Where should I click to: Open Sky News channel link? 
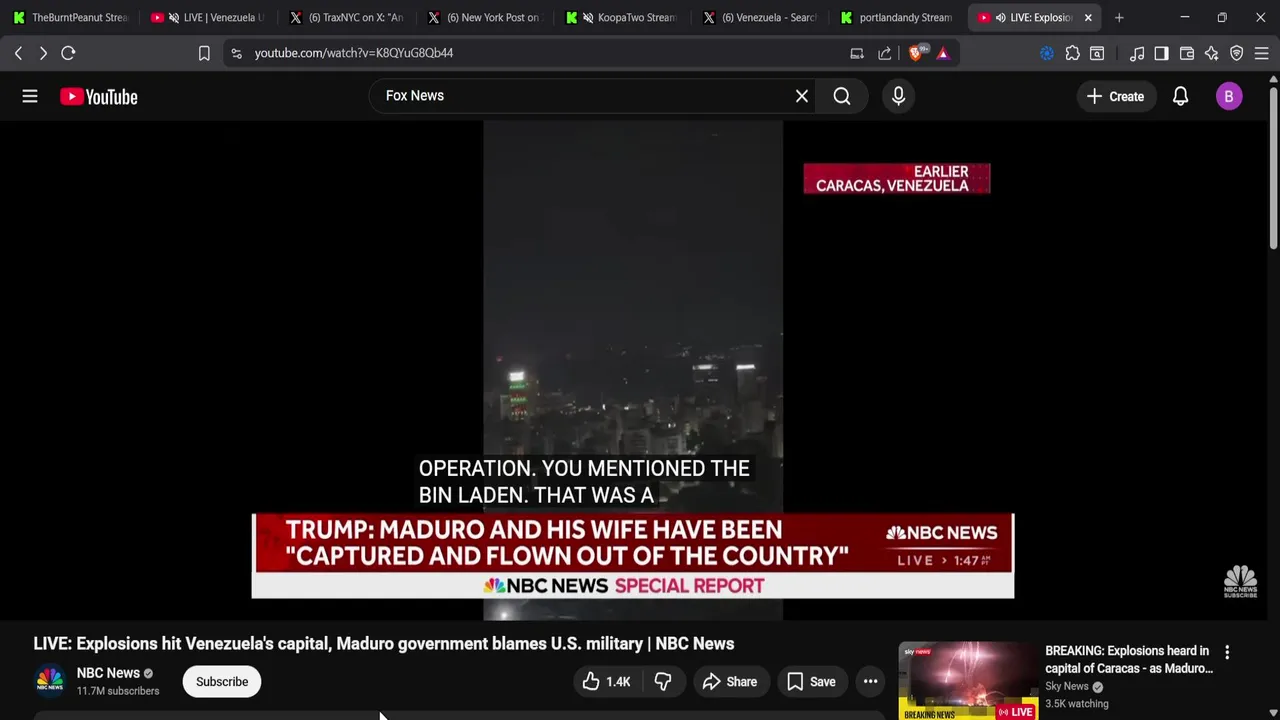click(1067, 686)
